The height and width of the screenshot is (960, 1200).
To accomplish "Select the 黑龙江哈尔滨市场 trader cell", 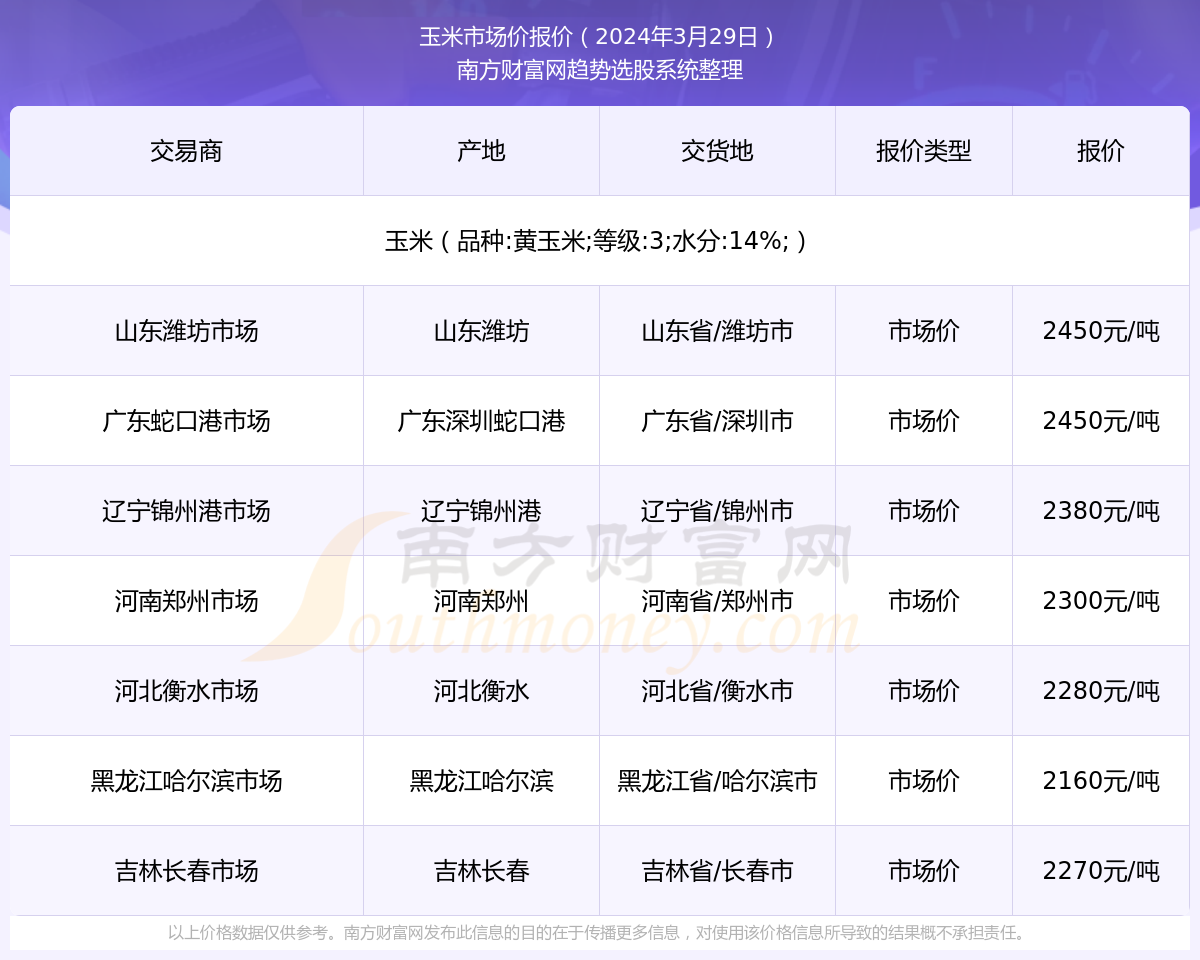I will (x=186, y=781).
